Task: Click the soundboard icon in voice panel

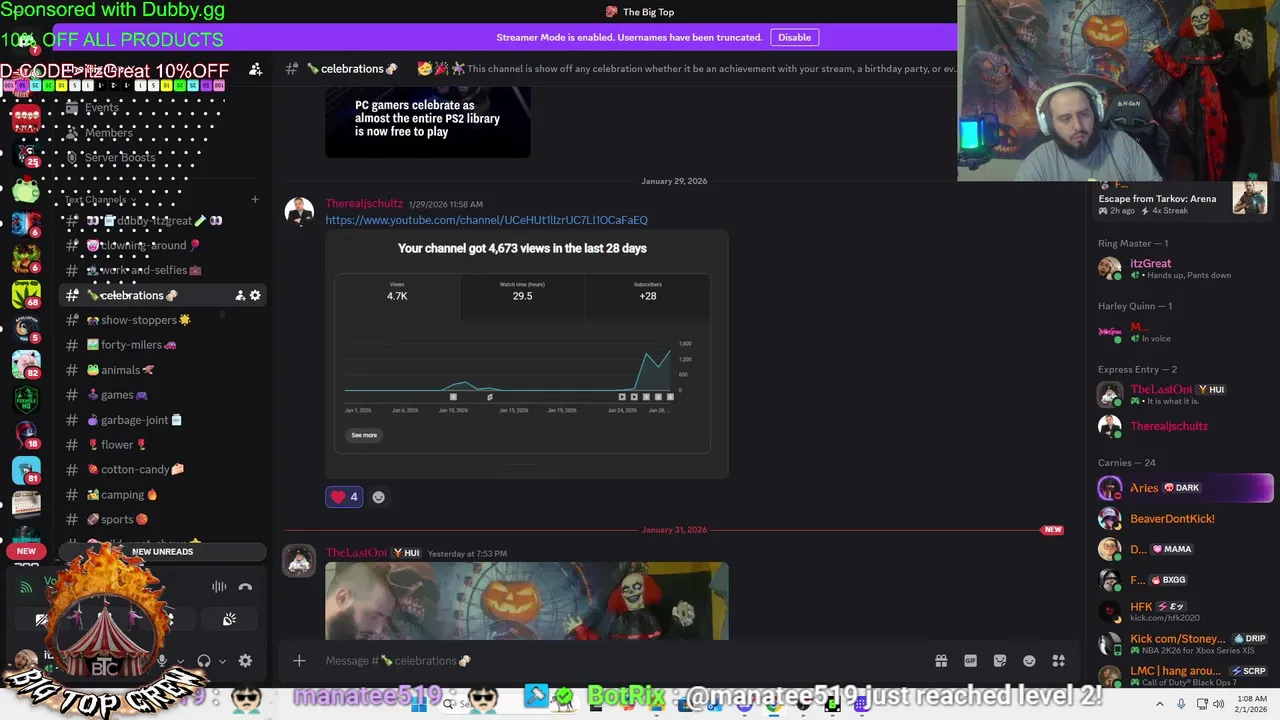Action: tap(229, 620)
